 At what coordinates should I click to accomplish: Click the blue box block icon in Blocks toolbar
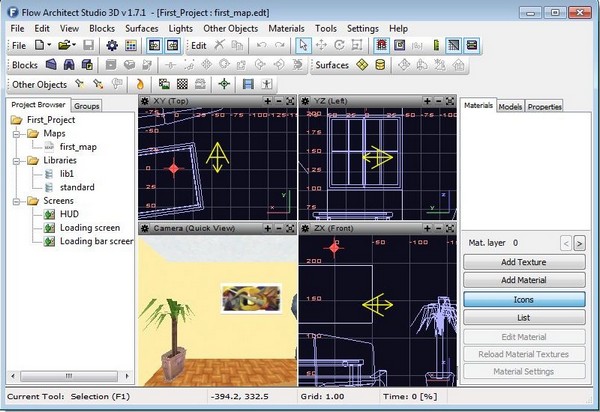[51, 65]
